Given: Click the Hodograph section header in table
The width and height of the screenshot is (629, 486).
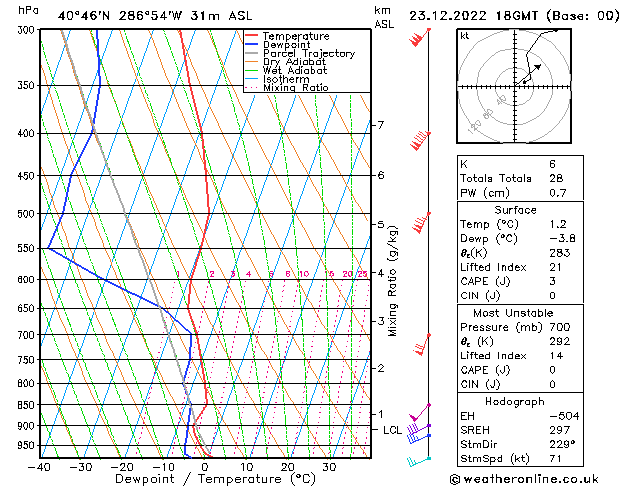Looking at the screenshot, I should 515,402.
